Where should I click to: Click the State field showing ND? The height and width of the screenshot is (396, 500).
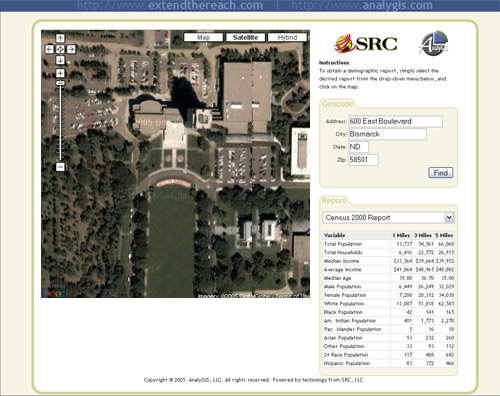358,147
